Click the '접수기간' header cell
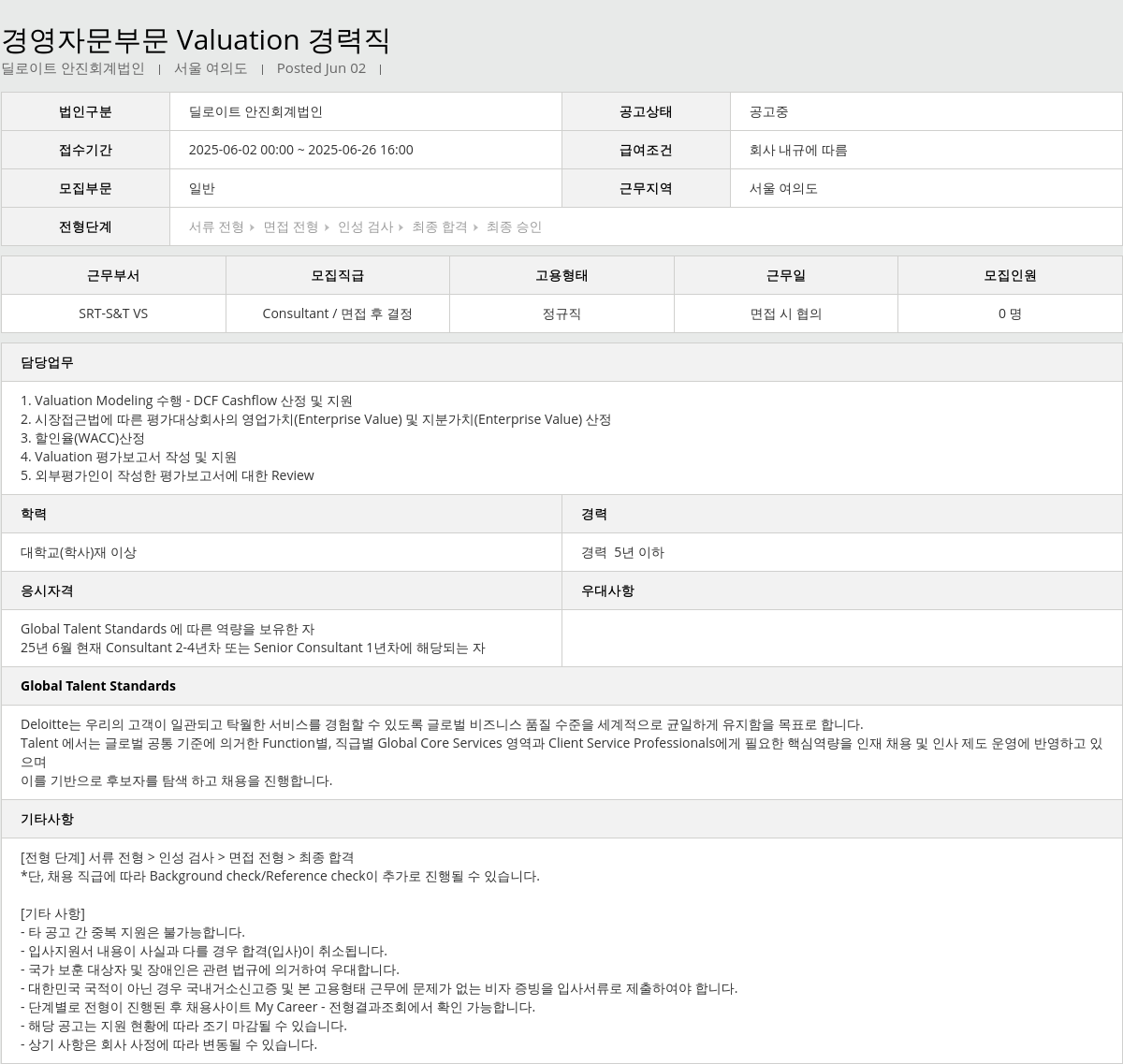 (85, 150)
